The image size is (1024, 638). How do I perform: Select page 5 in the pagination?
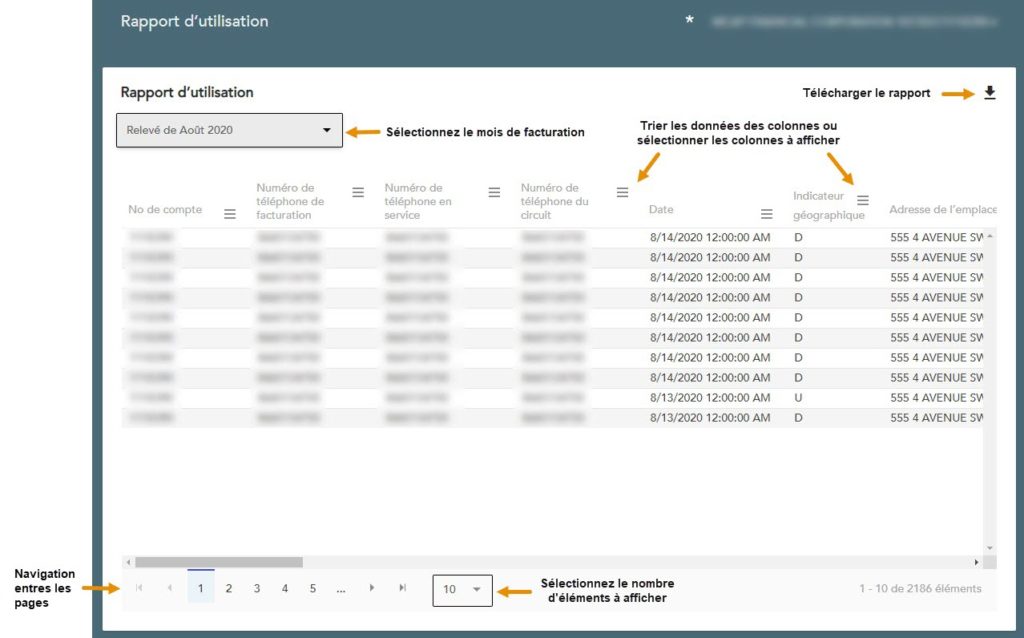coord(312,589)
